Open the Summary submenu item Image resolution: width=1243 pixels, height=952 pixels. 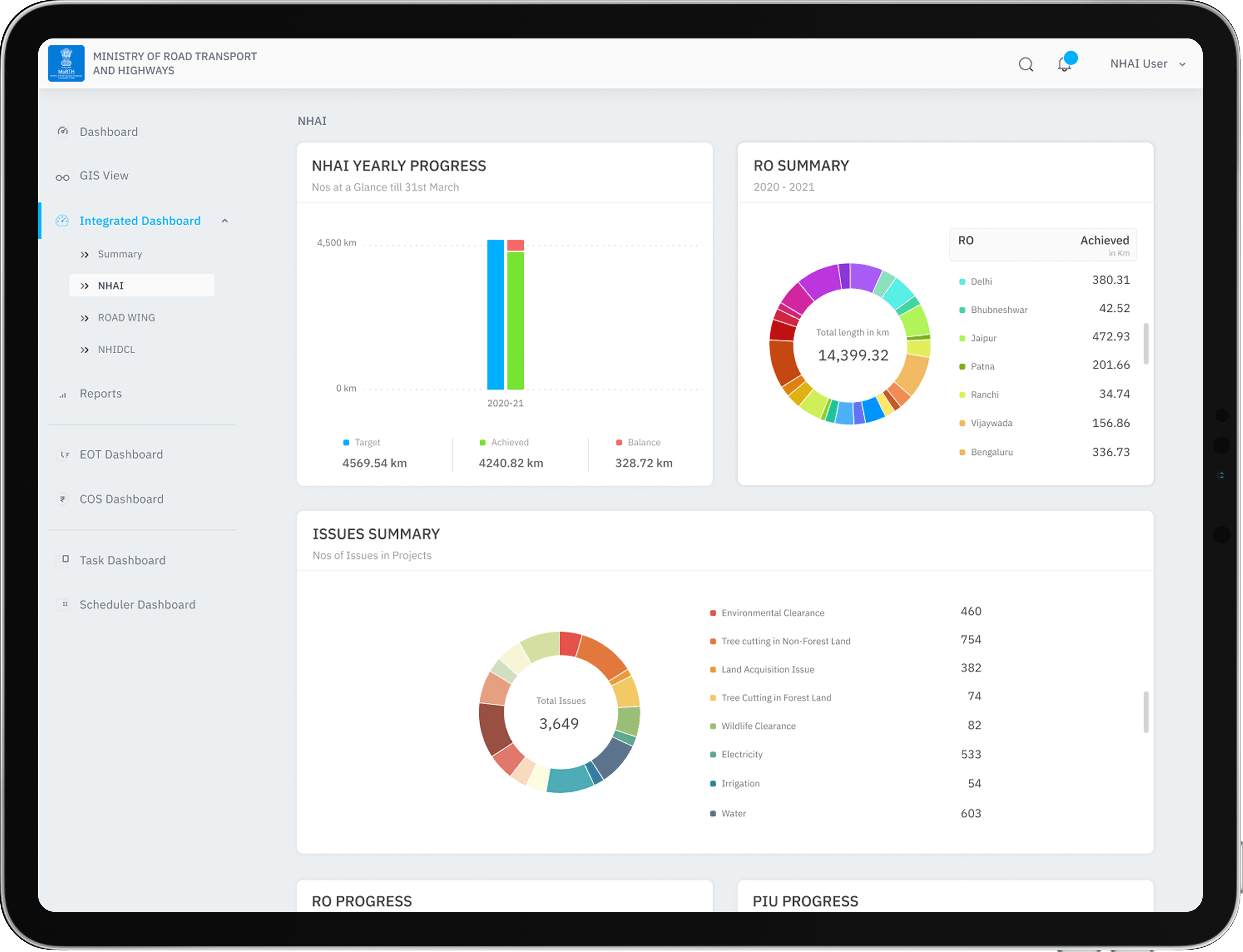[120, 254]
